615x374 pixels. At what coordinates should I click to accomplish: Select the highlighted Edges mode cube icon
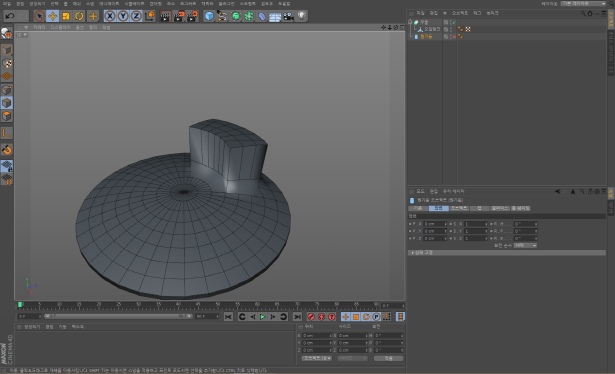tap(7, 103)
